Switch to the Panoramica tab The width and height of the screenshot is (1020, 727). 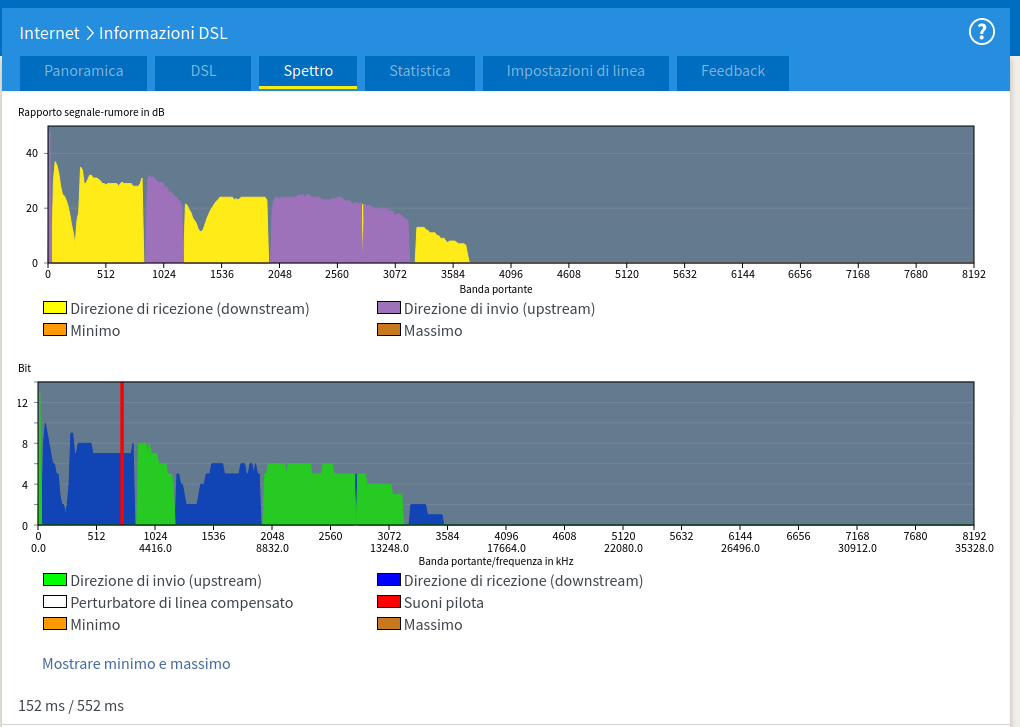[83, 72]
